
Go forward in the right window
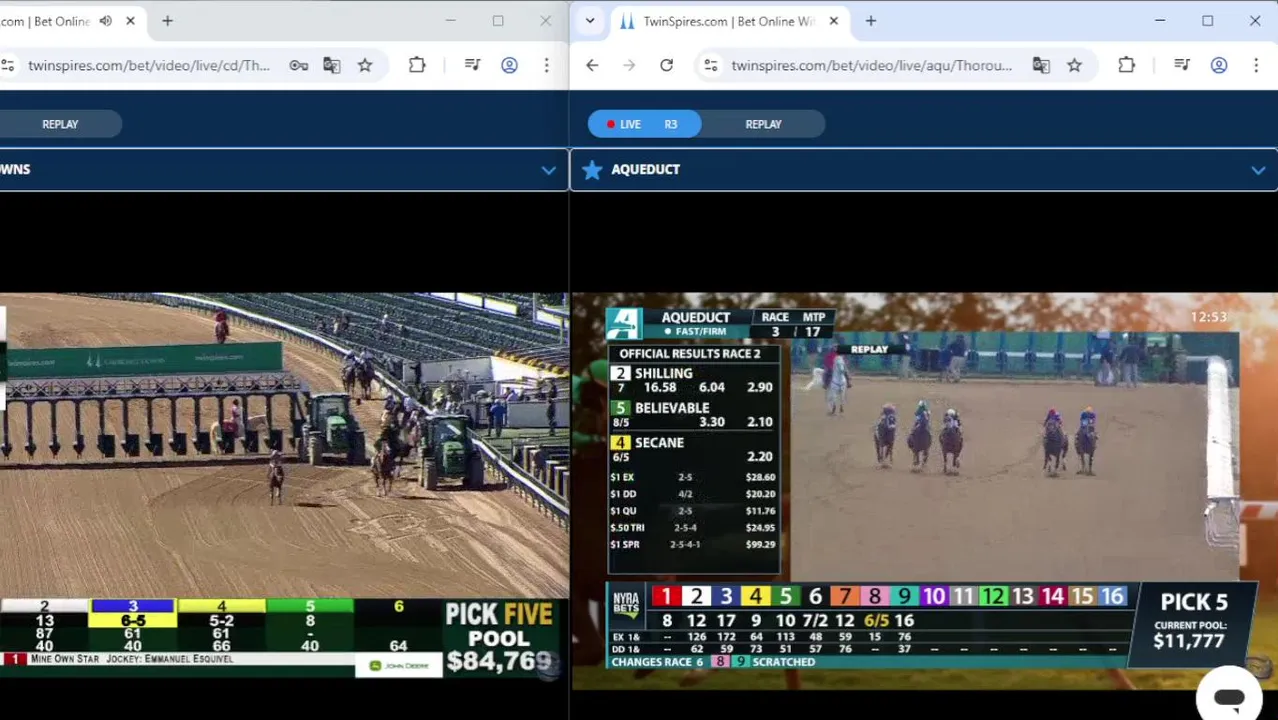point(629,65)
